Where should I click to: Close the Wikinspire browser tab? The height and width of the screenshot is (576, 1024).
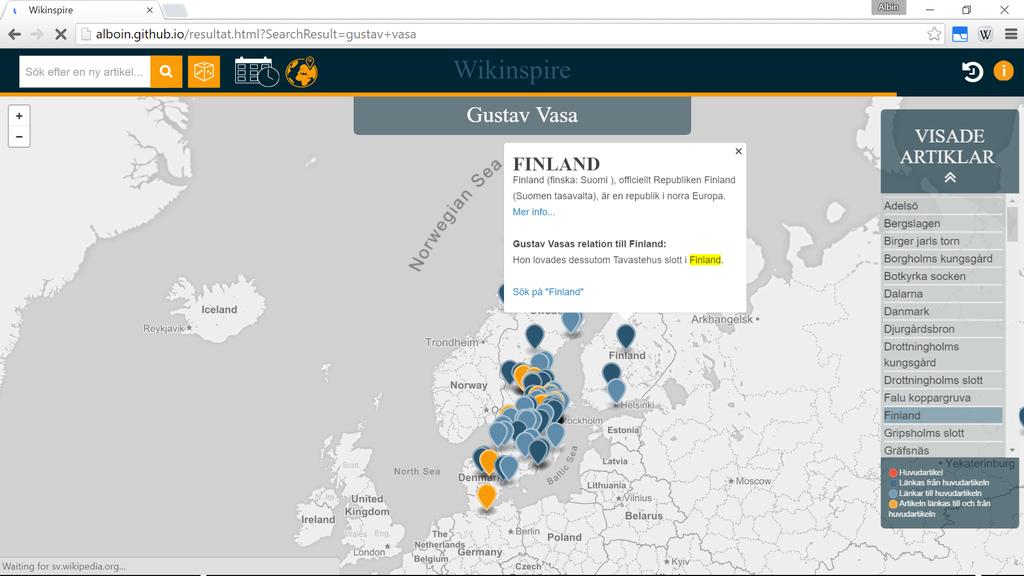150,10
